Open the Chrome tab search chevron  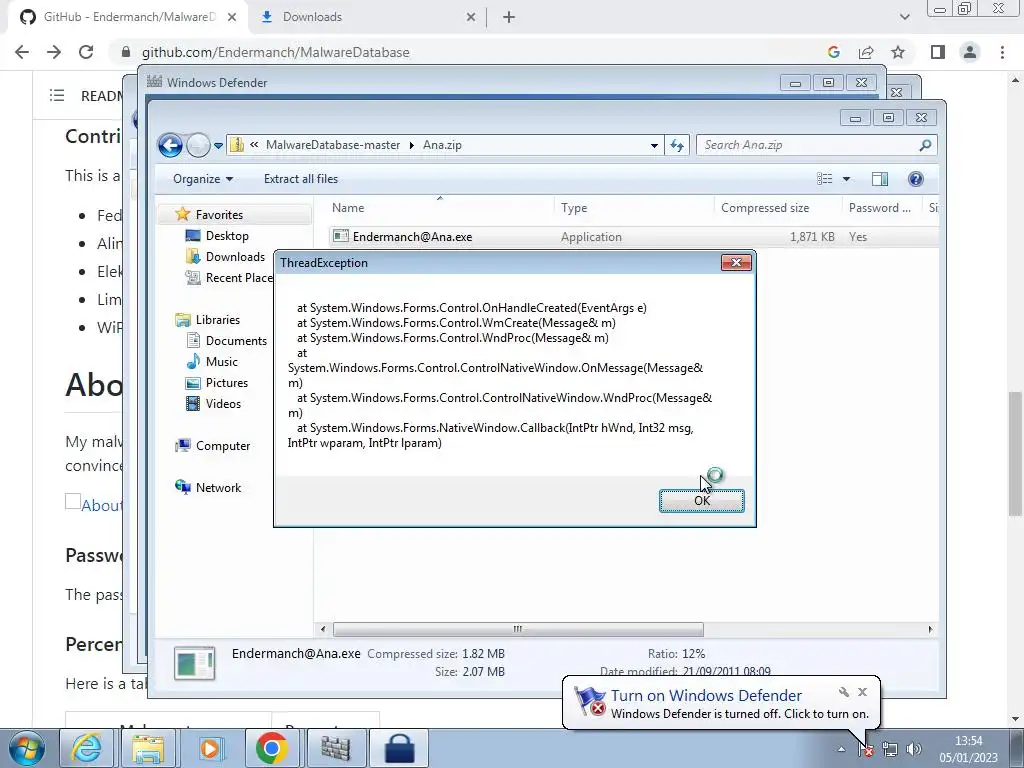[x=904, y=18]
